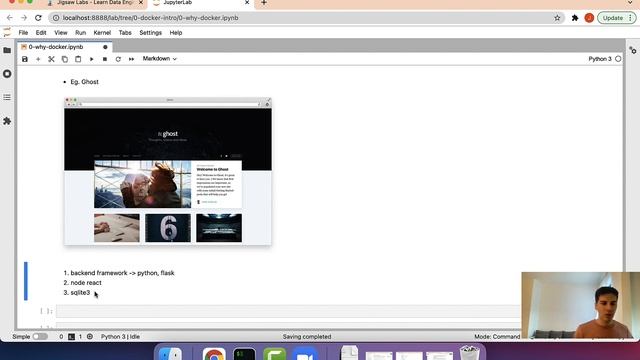Viewport: 640px width, 360px height.
Task: Click the empty code cell input
Action: (288, 311)
